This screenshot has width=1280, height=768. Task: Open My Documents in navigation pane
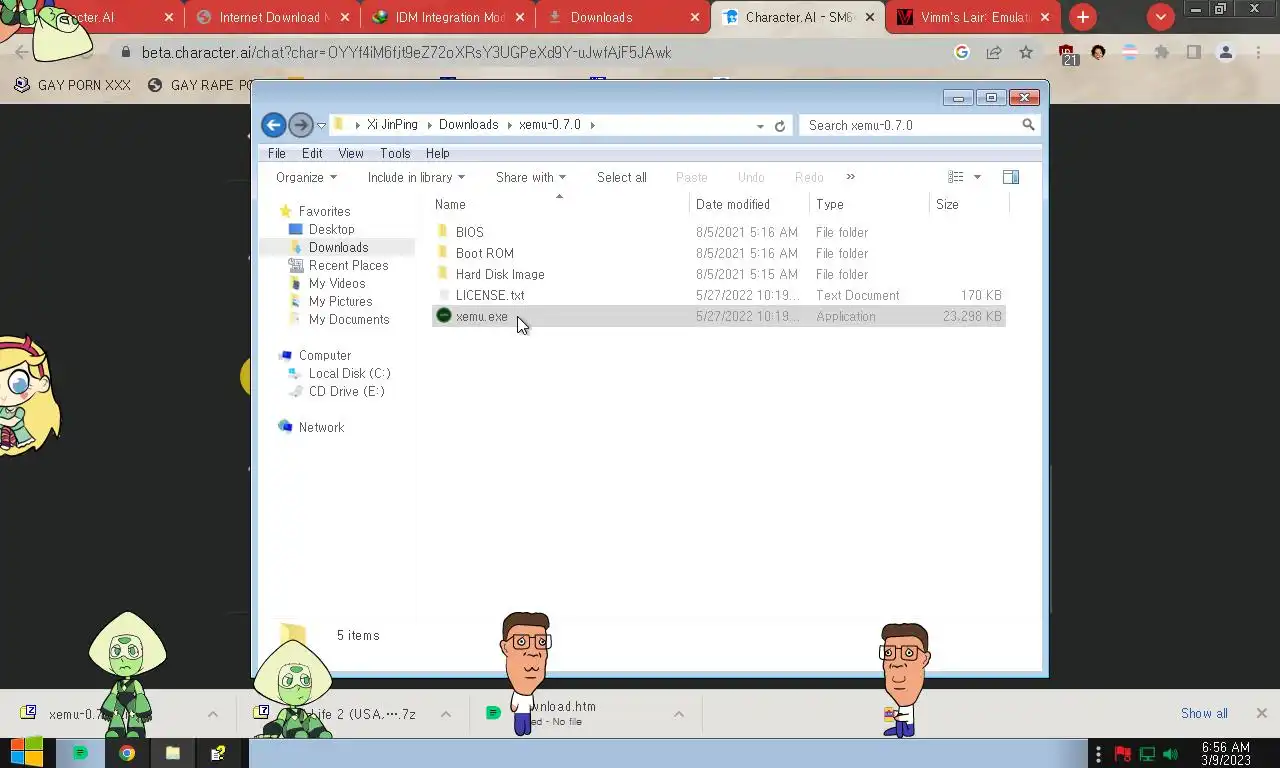coord(349,319)
